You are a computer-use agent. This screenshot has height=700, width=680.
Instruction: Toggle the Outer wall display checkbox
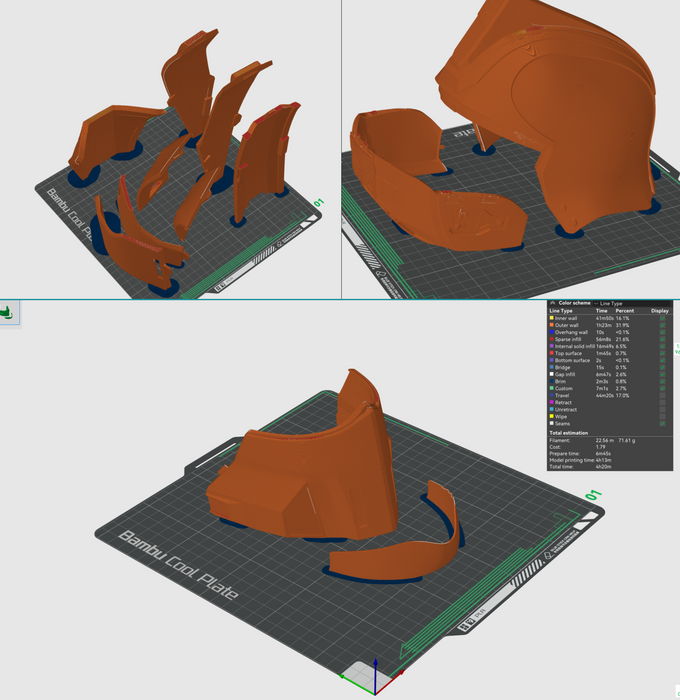click(661, 325)
